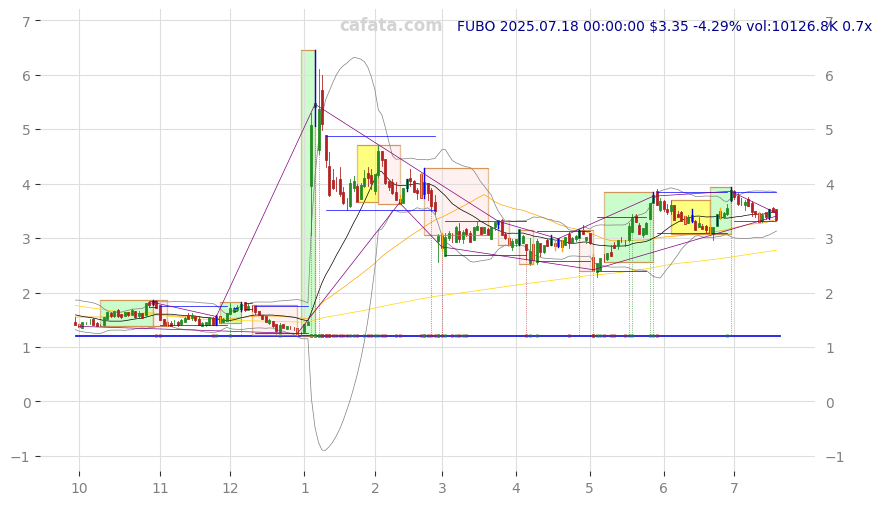The width and height of the screenshot is (882, 505).
Task: Click the x-axis month label 4
Action: (x=516, y=488)
